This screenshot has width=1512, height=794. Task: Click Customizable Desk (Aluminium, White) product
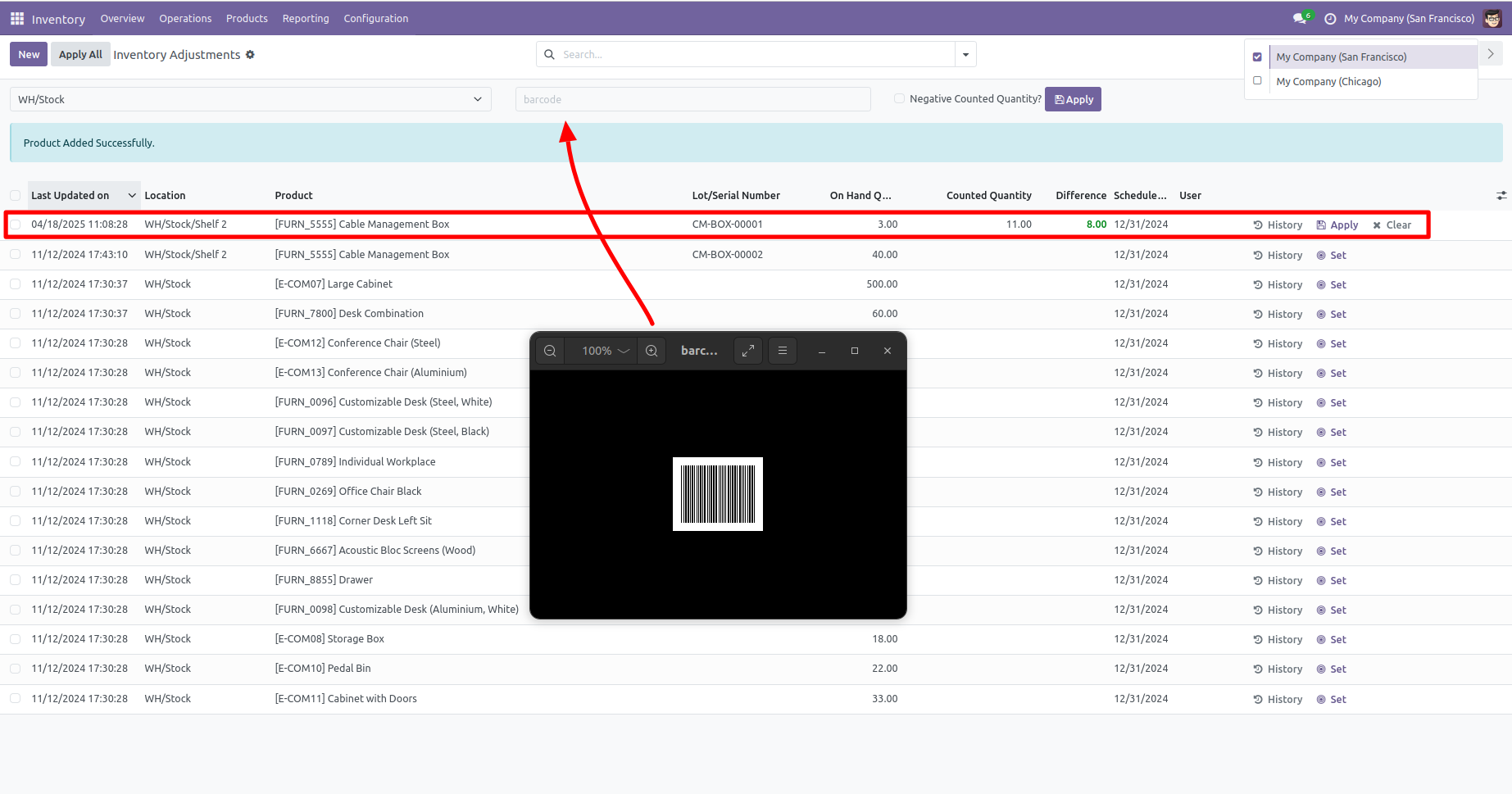tap(397, 610)
